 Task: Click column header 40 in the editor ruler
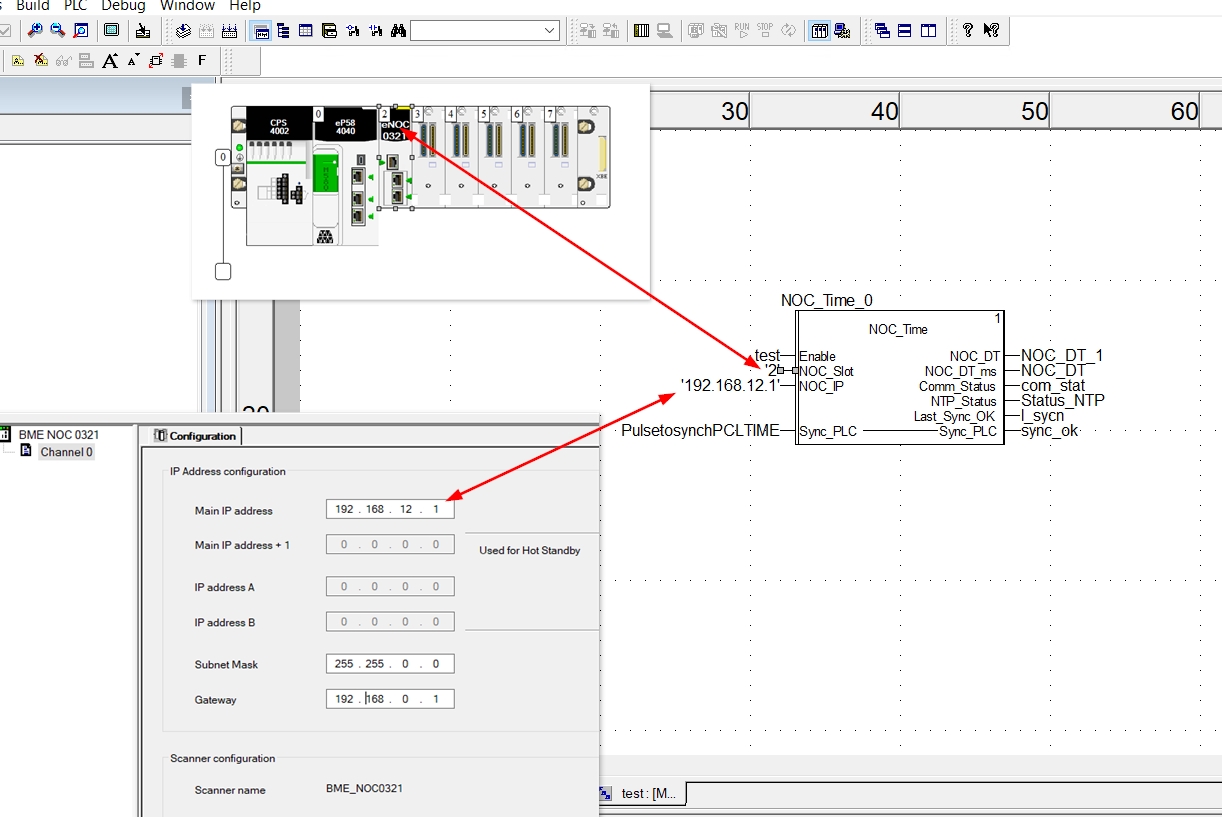pyautogui.click(x=884, y=111)
